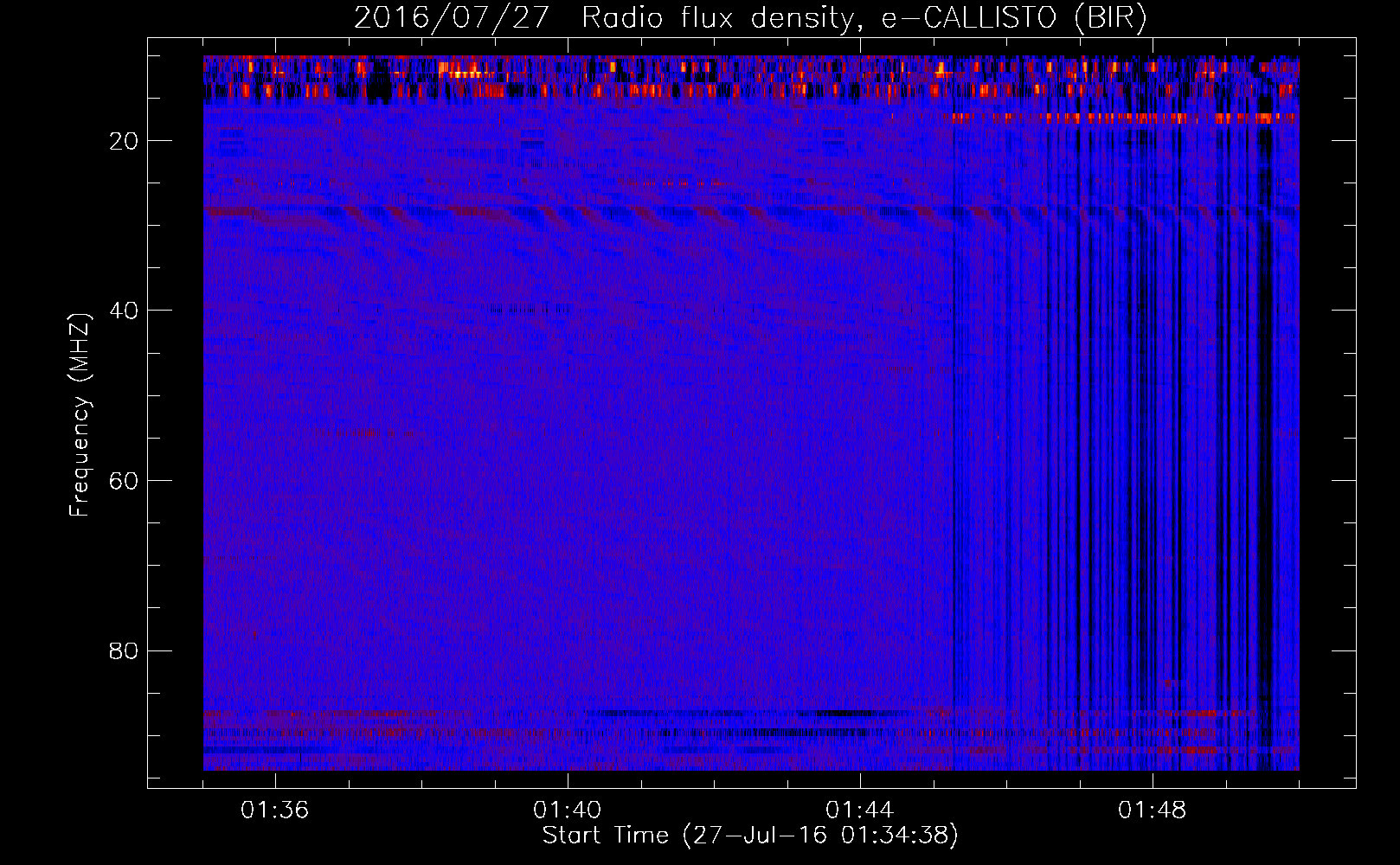The image size is (1400, 865).
Task: Click the 60 frequency tick label
Action: click(x=124, y=481)
